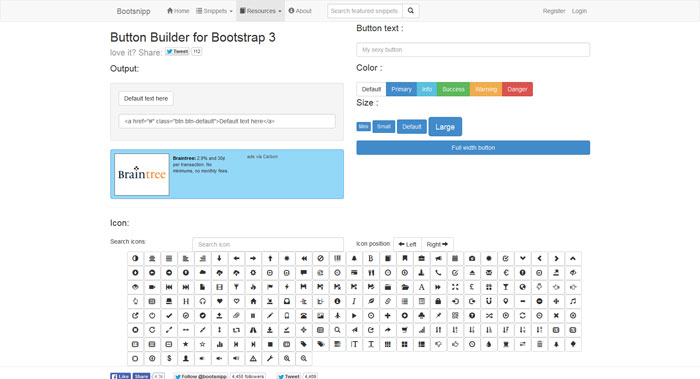
Task: Select the water drop tint icon
Action: pyautogui.click(x=489, y=344)
